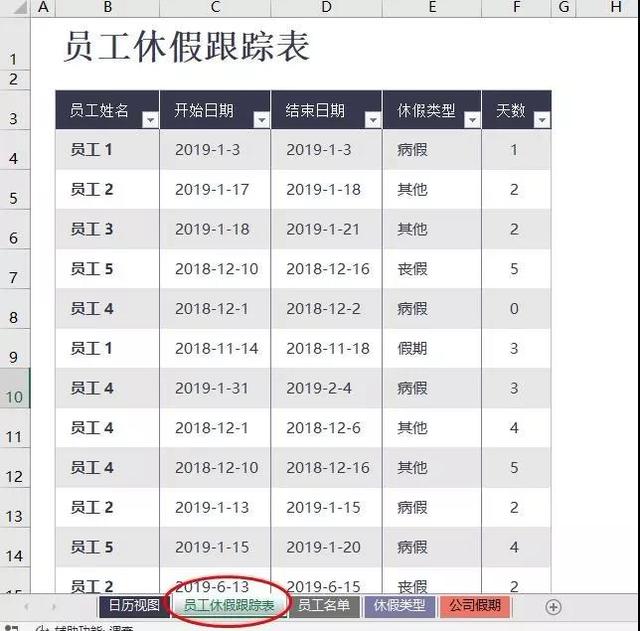Image resolution: width=640 pixels, height=631 pixels.
Task: Select column C header
Action: (215, 7)
